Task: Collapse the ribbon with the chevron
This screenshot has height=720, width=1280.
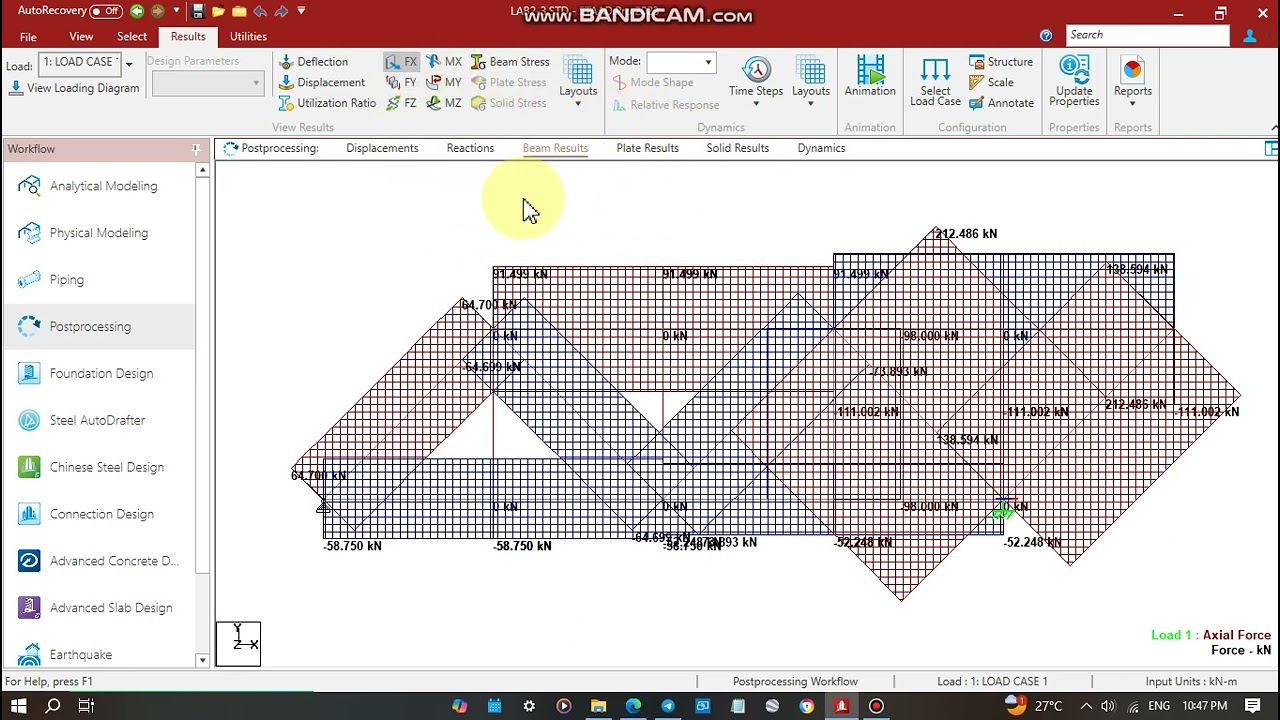Action: (1274, 127)
